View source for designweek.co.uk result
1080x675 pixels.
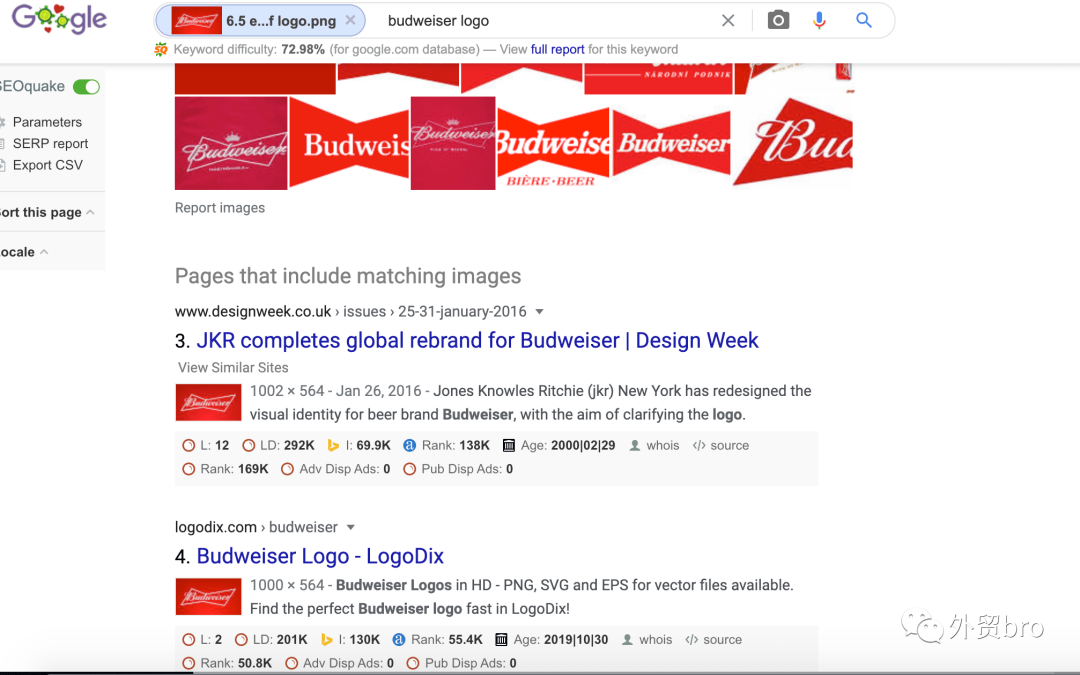[721, 445]
